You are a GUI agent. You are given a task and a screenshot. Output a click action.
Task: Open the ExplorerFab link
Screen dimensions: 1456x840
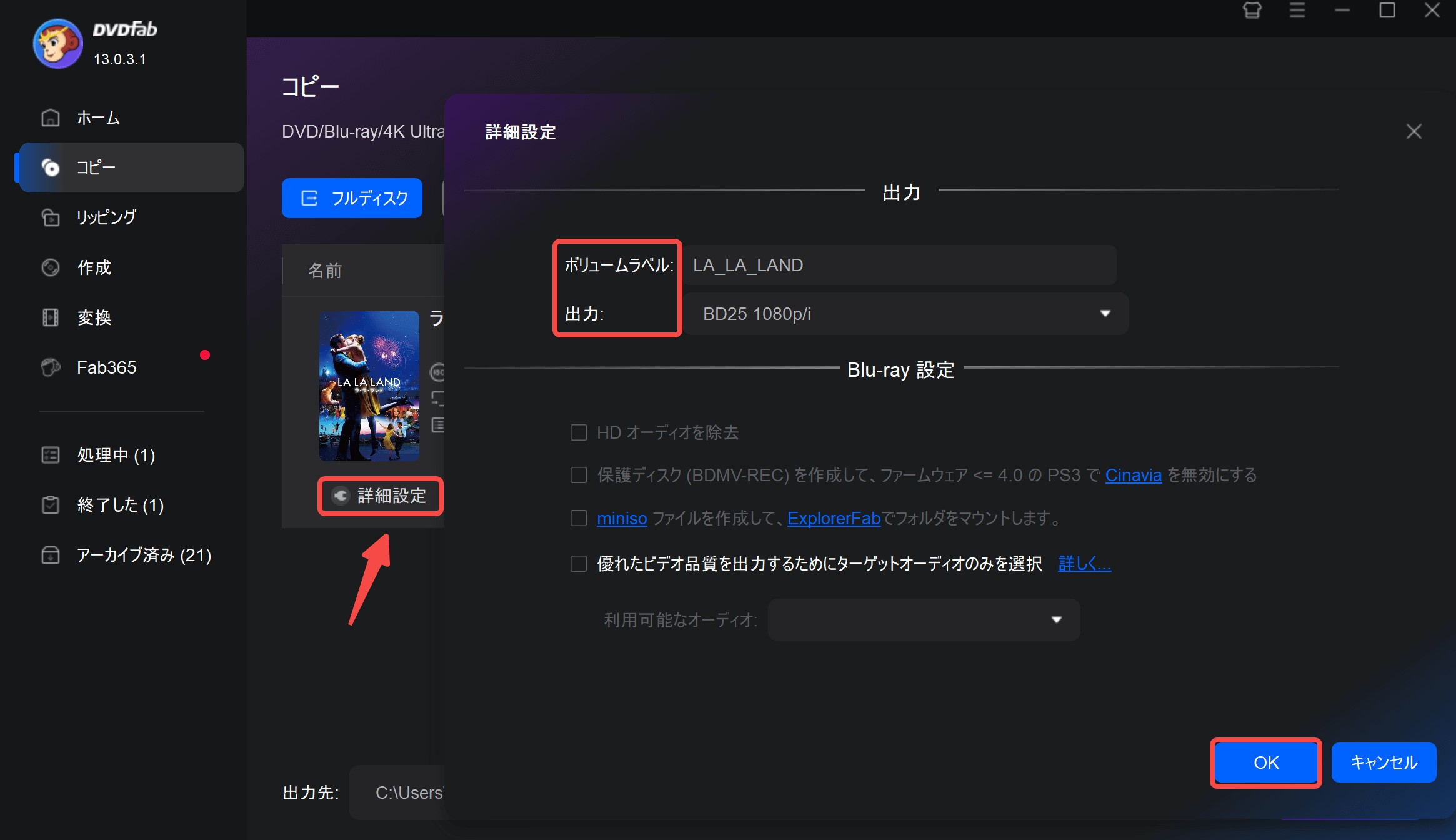(834, 518)
